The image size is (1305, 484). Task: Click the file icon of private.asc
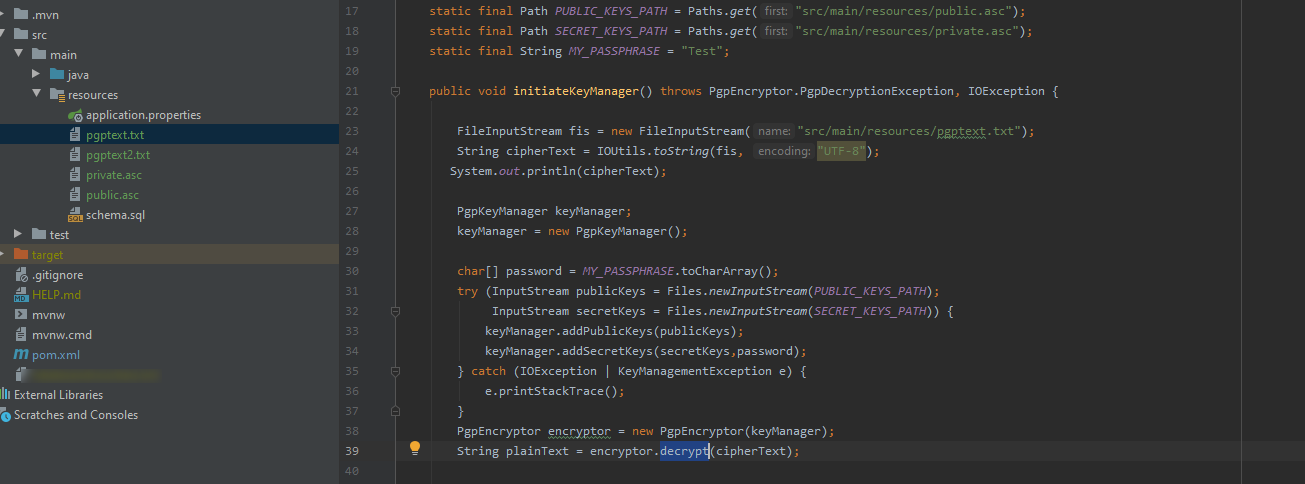coord(75,175)
